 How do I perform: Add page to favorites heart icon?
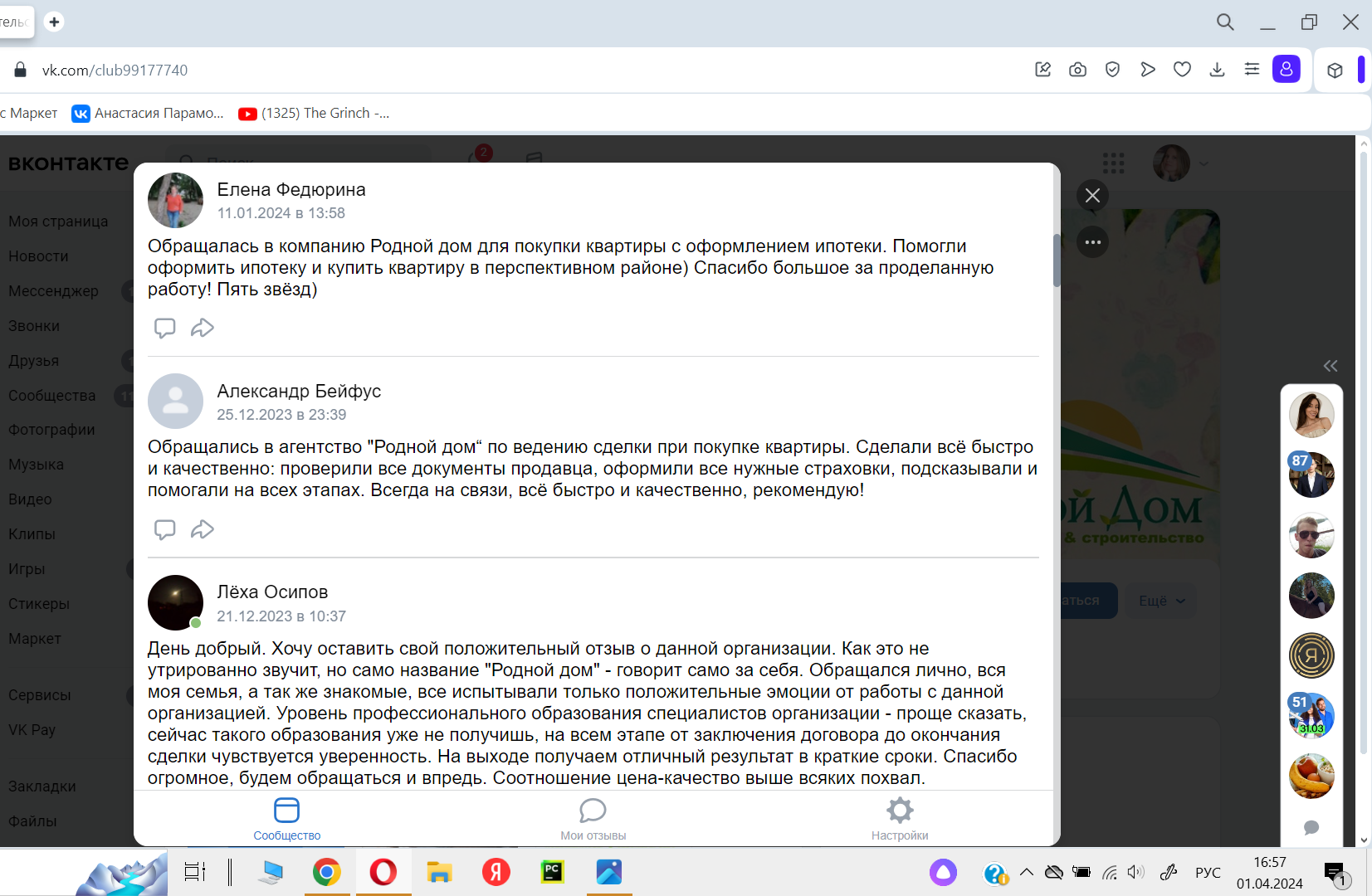point(1183,70)
